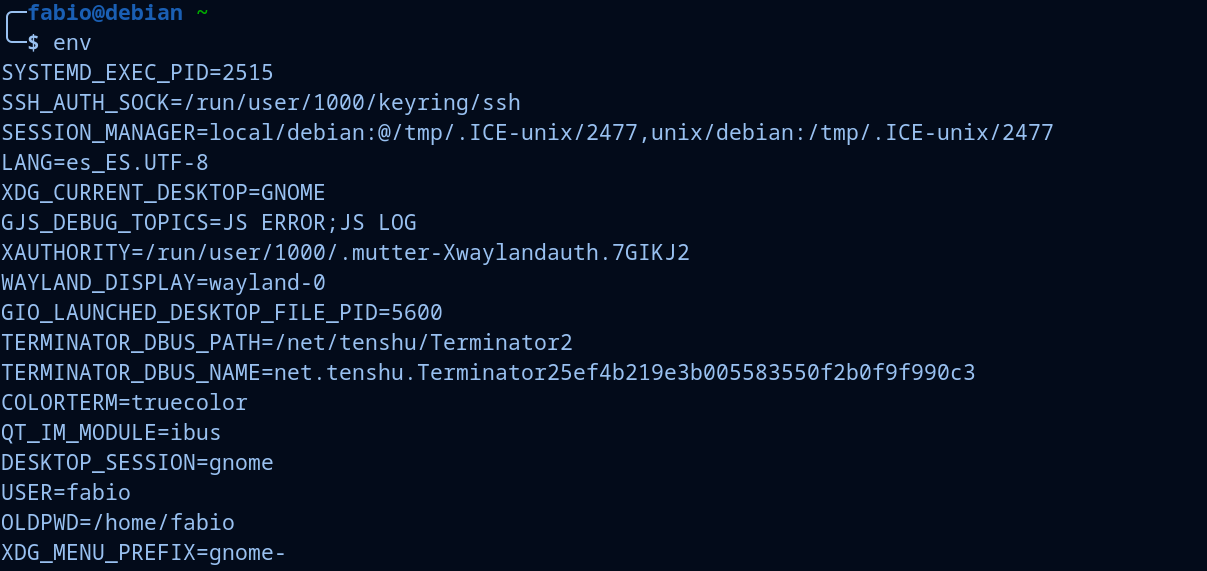Click the OLDPWD=/home/fabio line
Screen dimensions: 1207x571
(x=118, y=523)
